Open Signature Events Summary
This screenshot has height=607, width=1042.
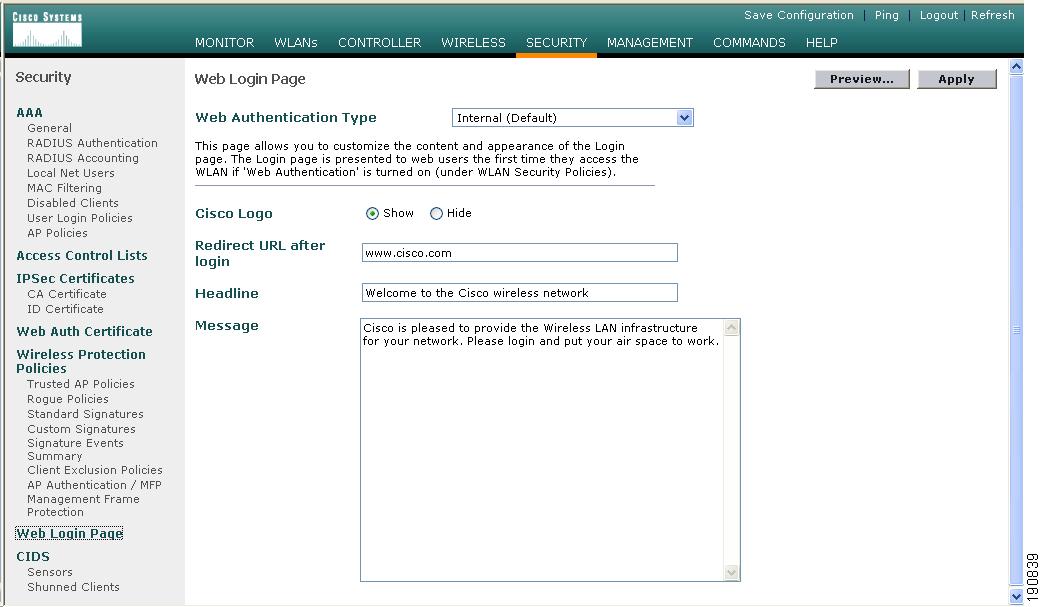(x=75, y=449)
